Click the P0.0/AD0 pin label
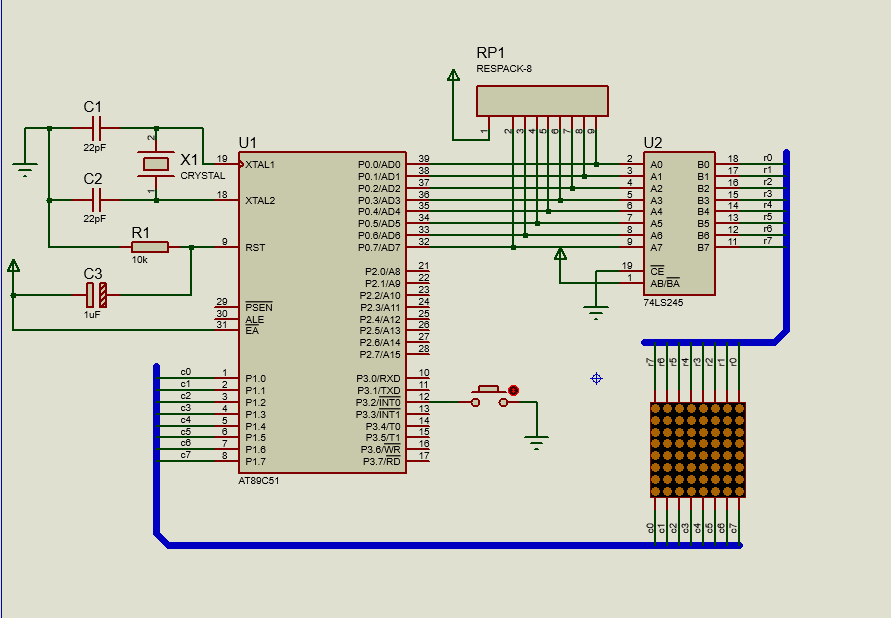This screenshot has width=891, height=618. (x=379, y=165)
